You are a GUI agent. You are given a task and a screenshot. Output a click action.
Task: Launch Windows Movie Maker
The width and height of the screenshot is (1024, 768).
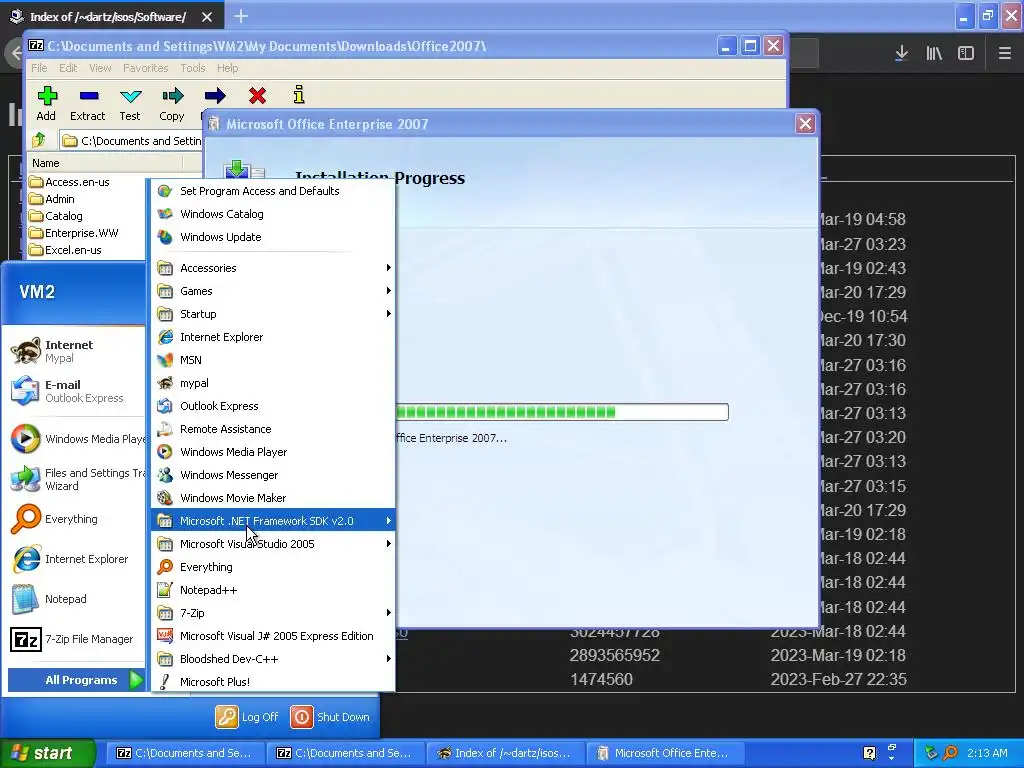click(x=232, y=498)
